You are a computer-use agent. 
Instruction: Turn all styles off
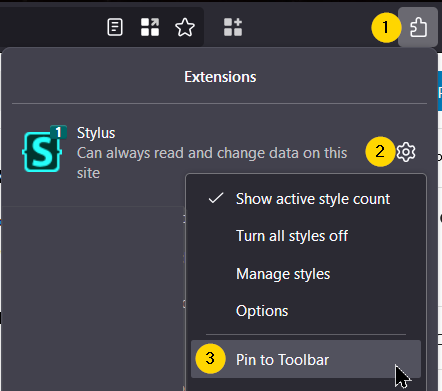[306, 236]
